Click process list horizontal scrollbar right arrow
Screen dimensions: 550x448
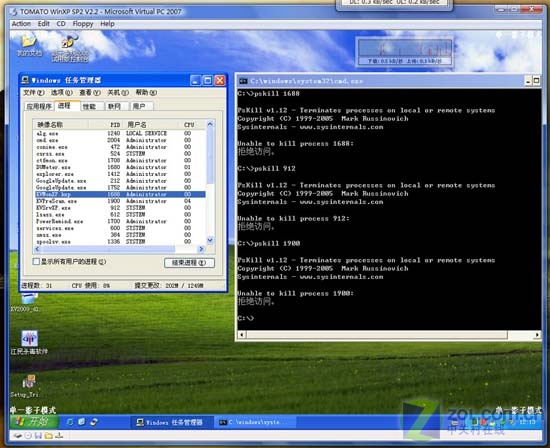[x=201, y=249]
